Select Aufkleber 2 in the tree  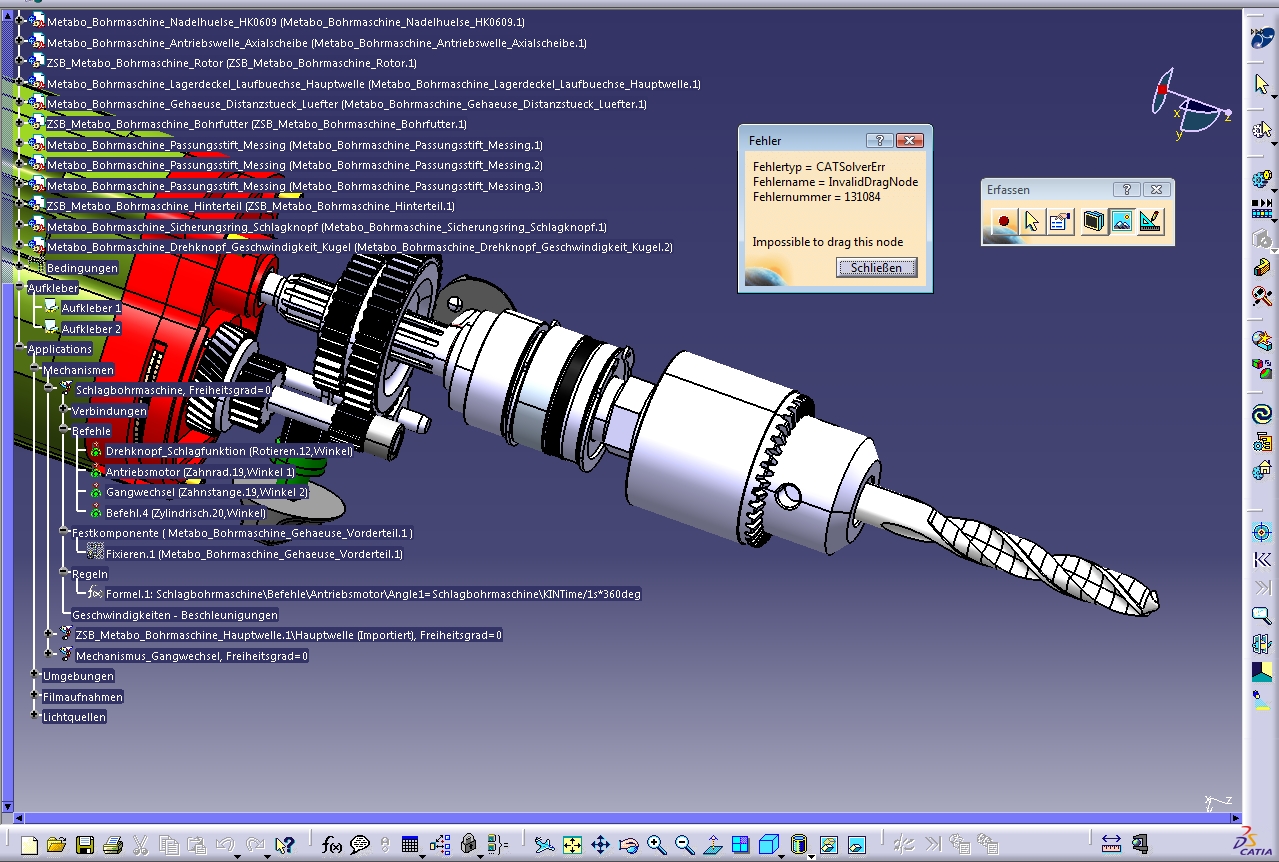[91, 329]
